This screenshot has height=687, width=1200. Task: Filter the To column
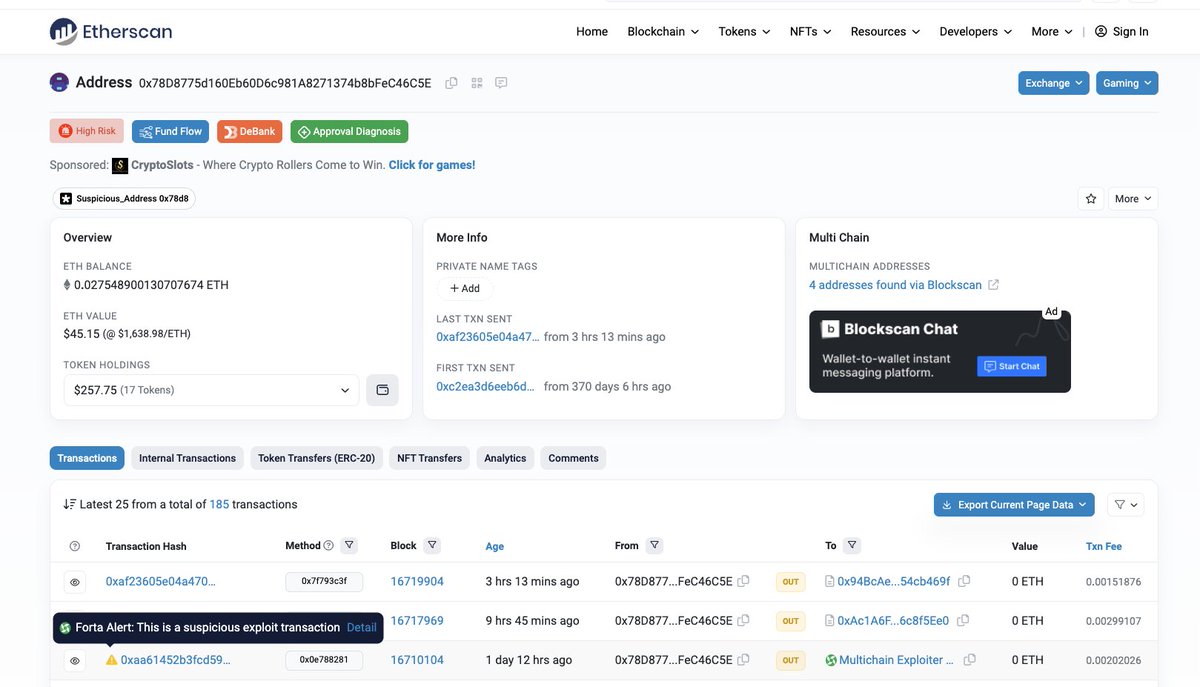pyautogui.click(x=852, y=545)
